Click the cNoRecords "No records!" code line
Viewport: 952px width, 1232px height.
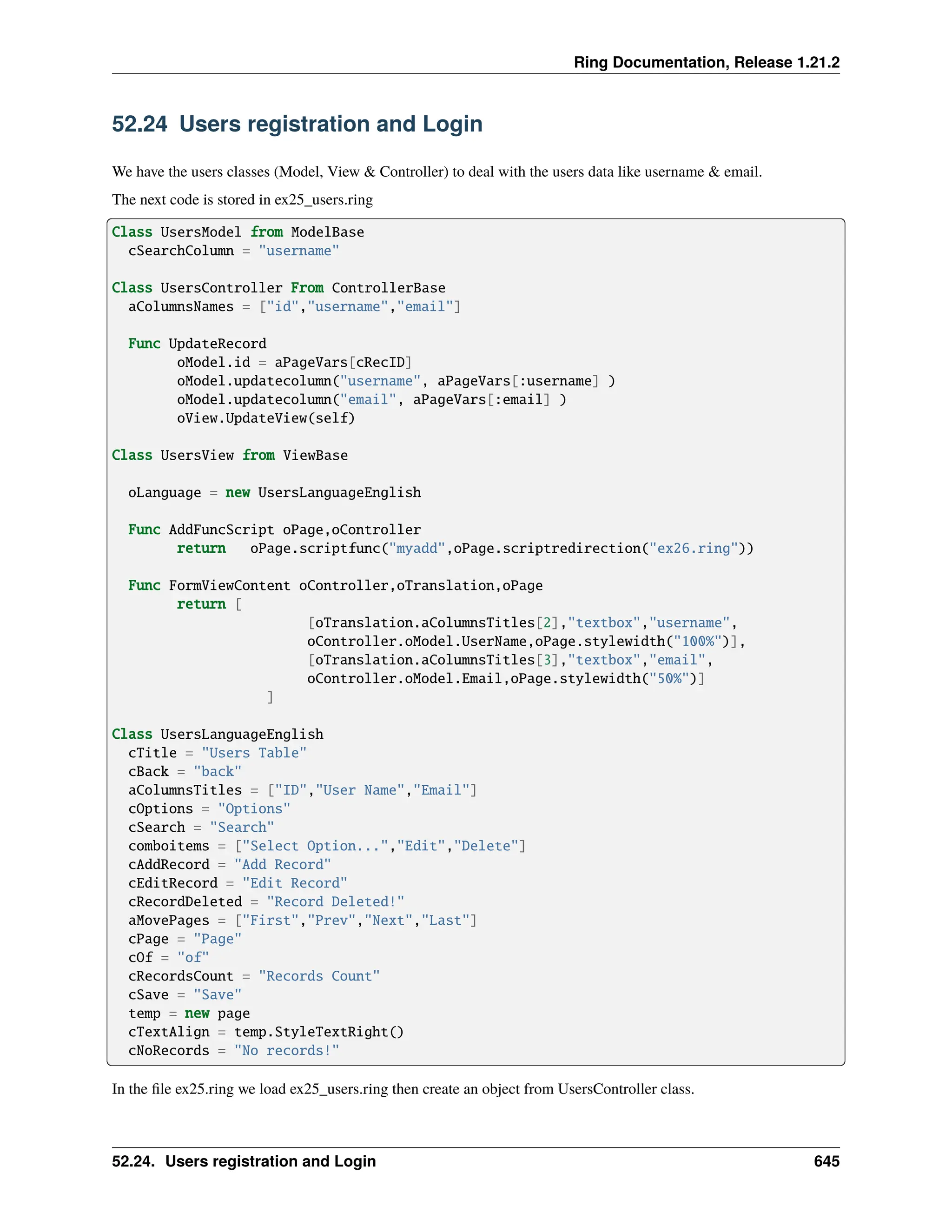[x=233, y=1050]
